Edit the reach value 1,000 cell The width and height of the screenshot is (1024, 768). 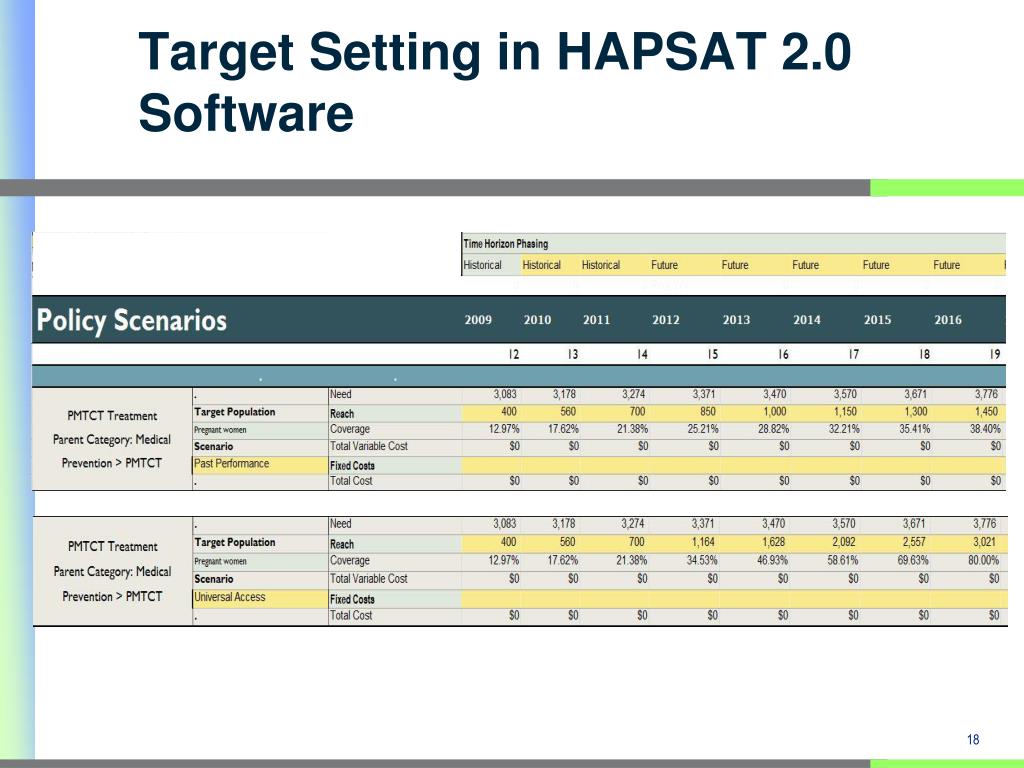click(x=775, y=412)
